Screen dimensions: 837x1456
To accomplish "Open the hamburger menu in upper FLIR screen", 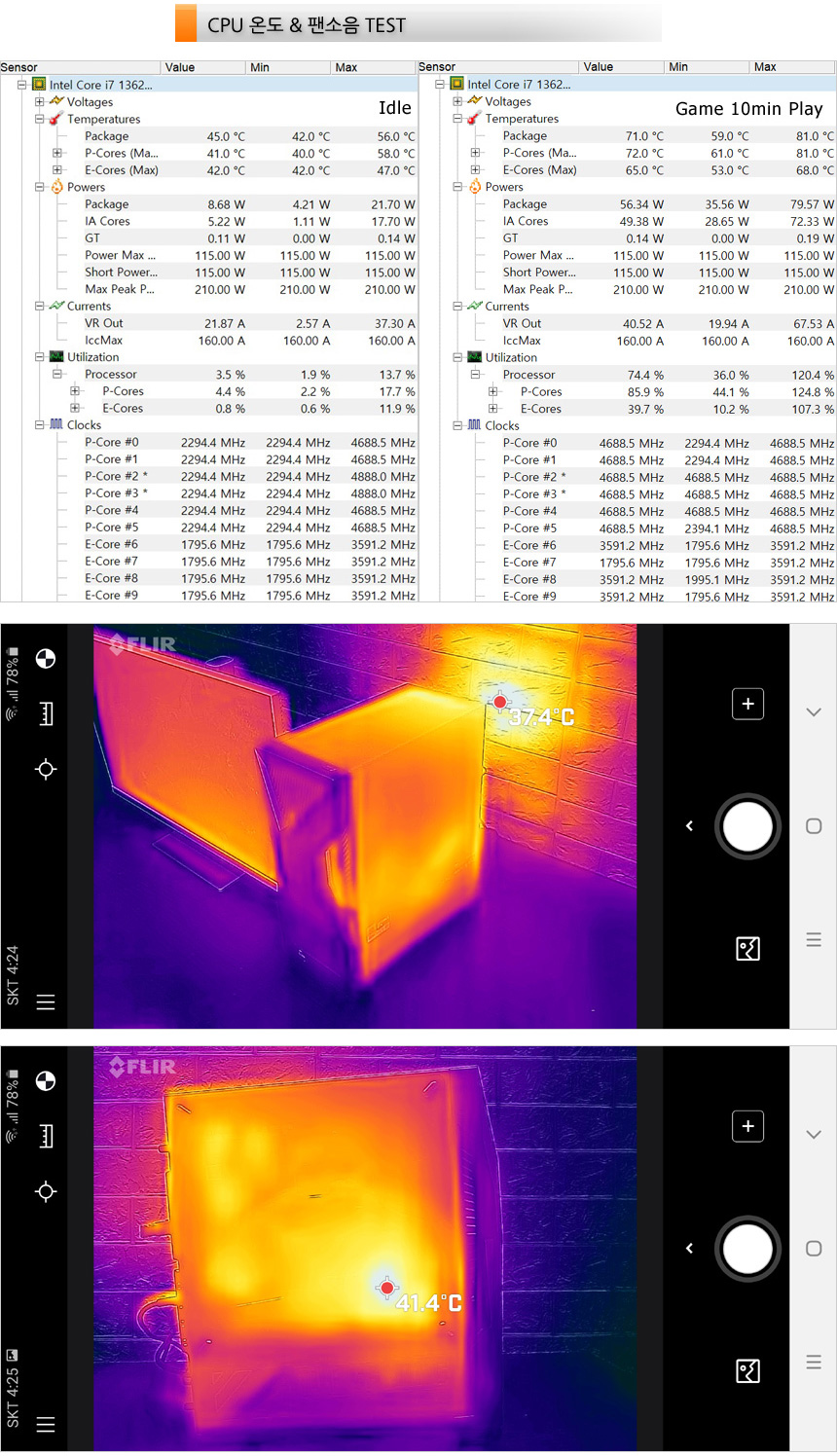I will click(x=46, y=1001).
